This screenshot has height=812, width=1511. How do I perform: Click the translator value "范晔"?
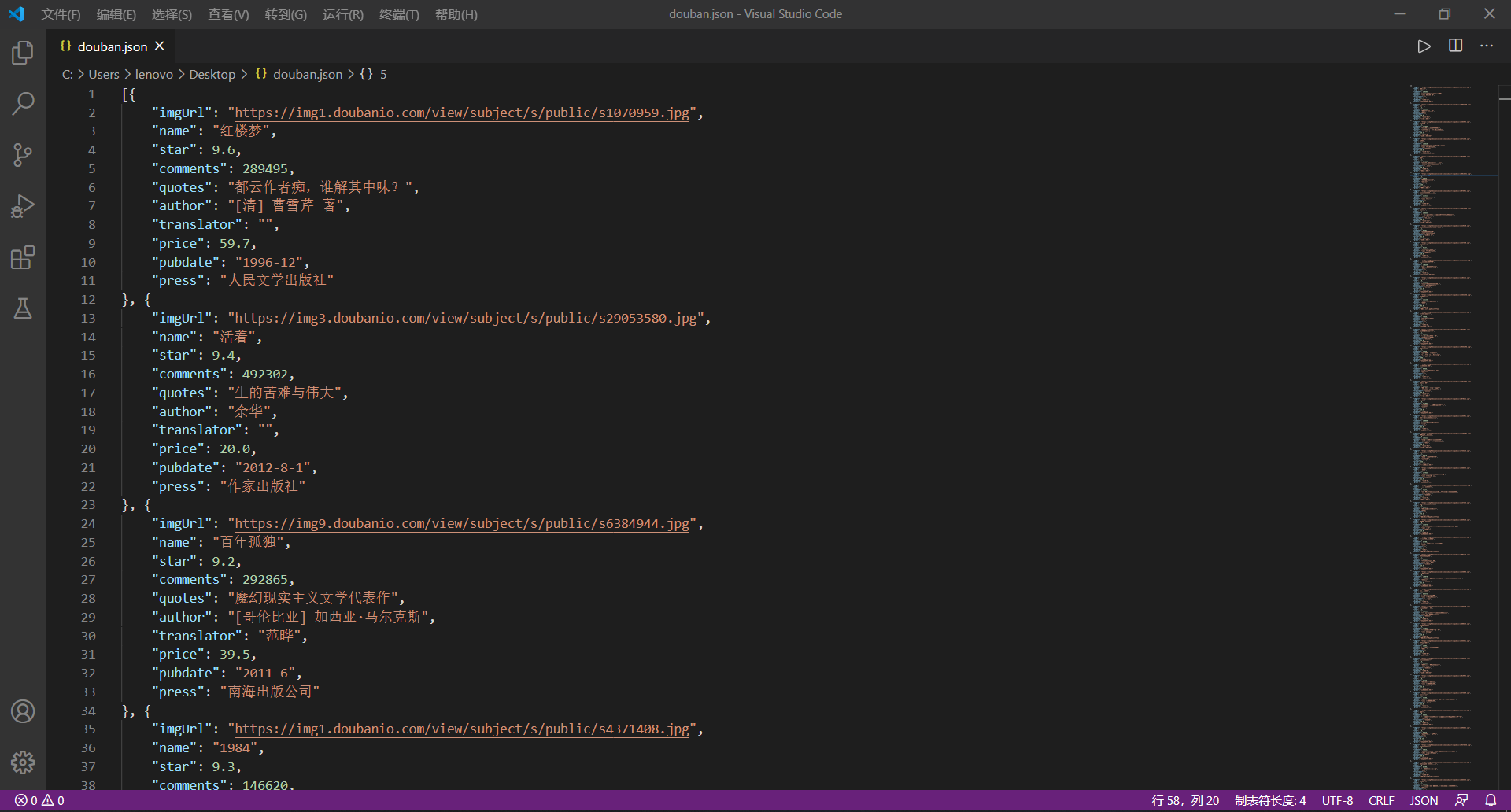279,636
